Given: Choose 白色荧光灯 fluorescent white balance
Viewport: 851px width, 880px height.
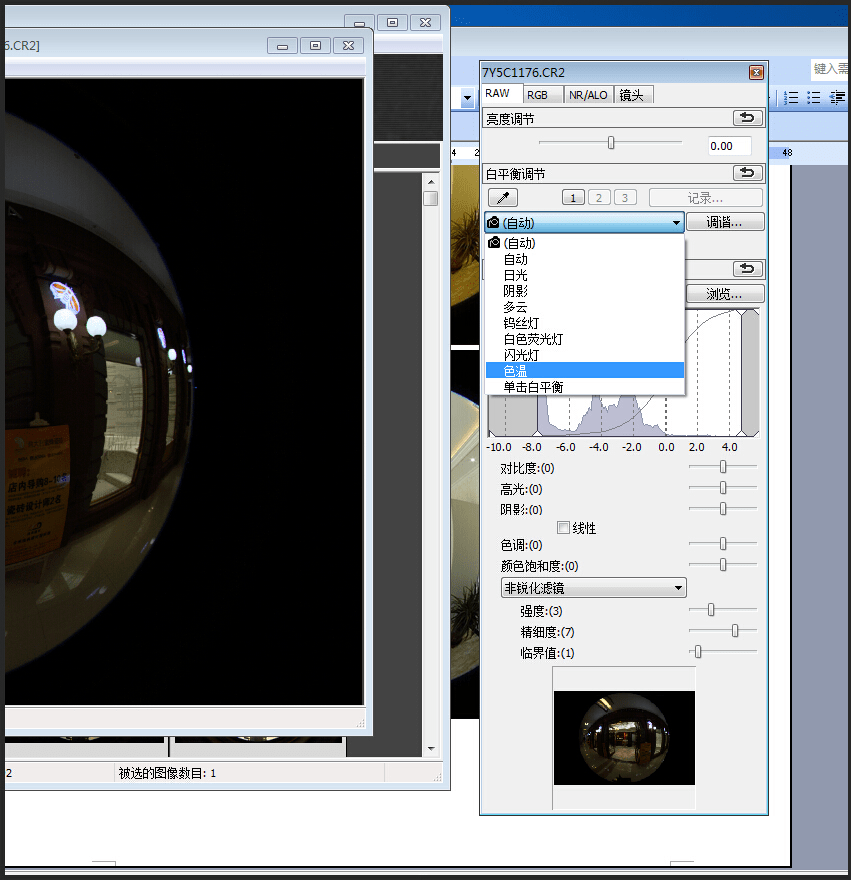Looking at the screenshot, I should [584, 339].
